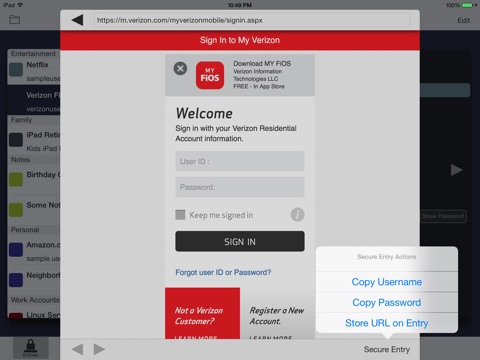The width and height of the screenshot is (480, 360).
Task: Tap Register a New Account tile
Action: tap(277, 313)
